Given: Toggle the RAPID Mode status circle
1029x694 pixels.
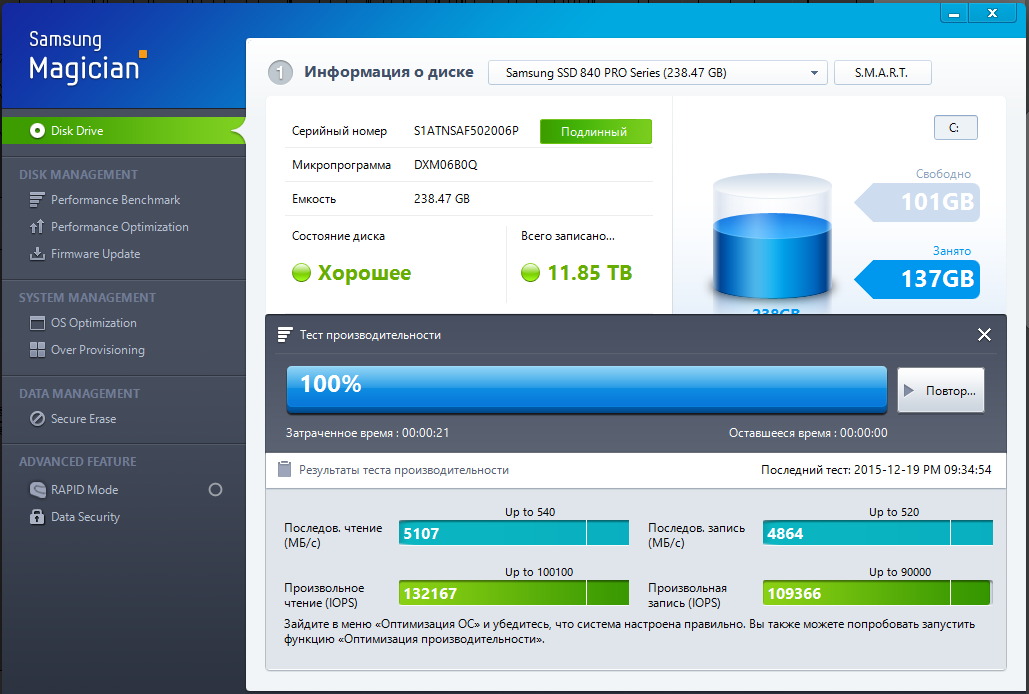Looking at the screenshot, I should pos(215,489).
